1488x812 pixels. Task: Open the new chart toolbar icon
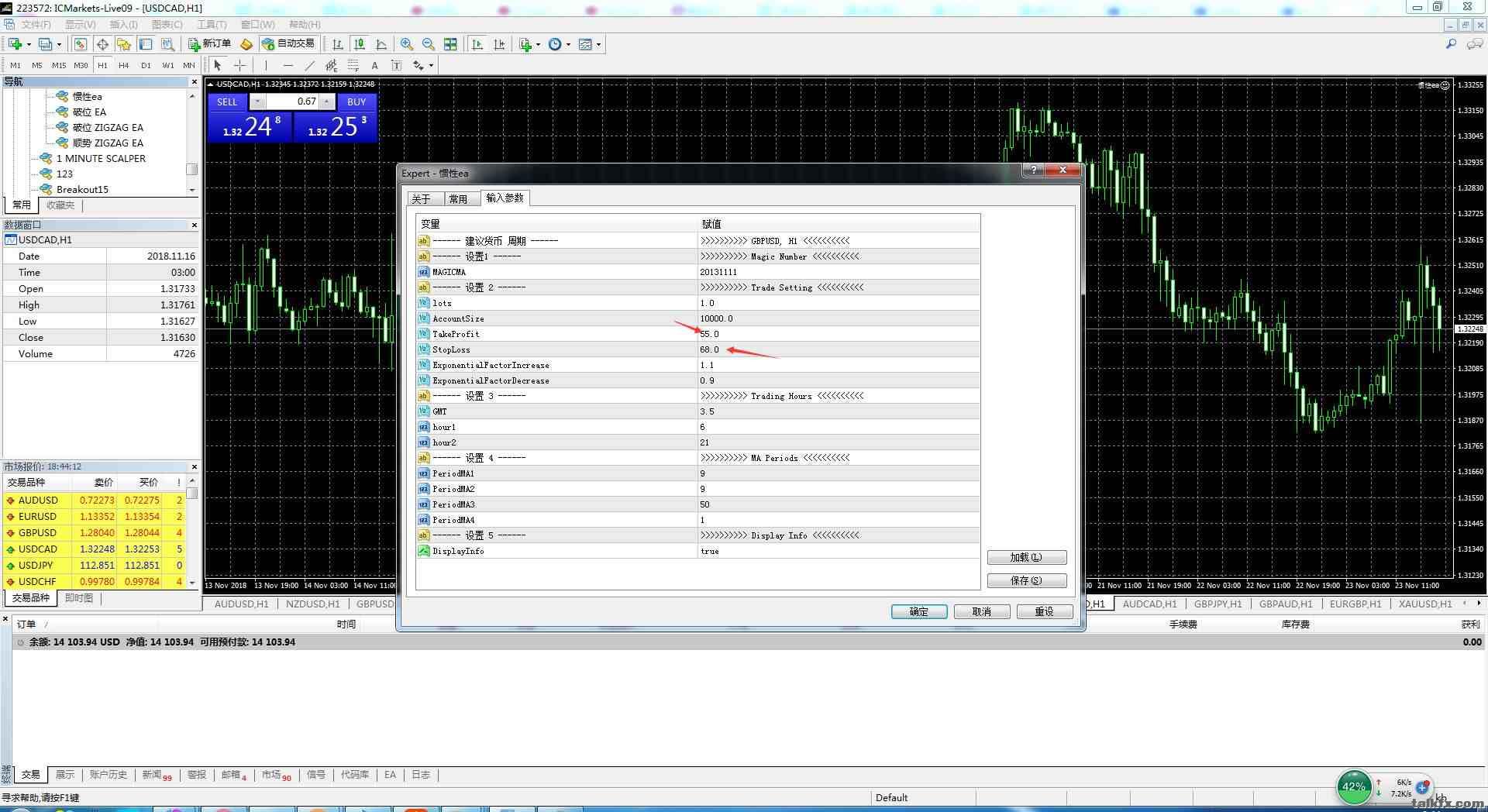coord(15,44)
